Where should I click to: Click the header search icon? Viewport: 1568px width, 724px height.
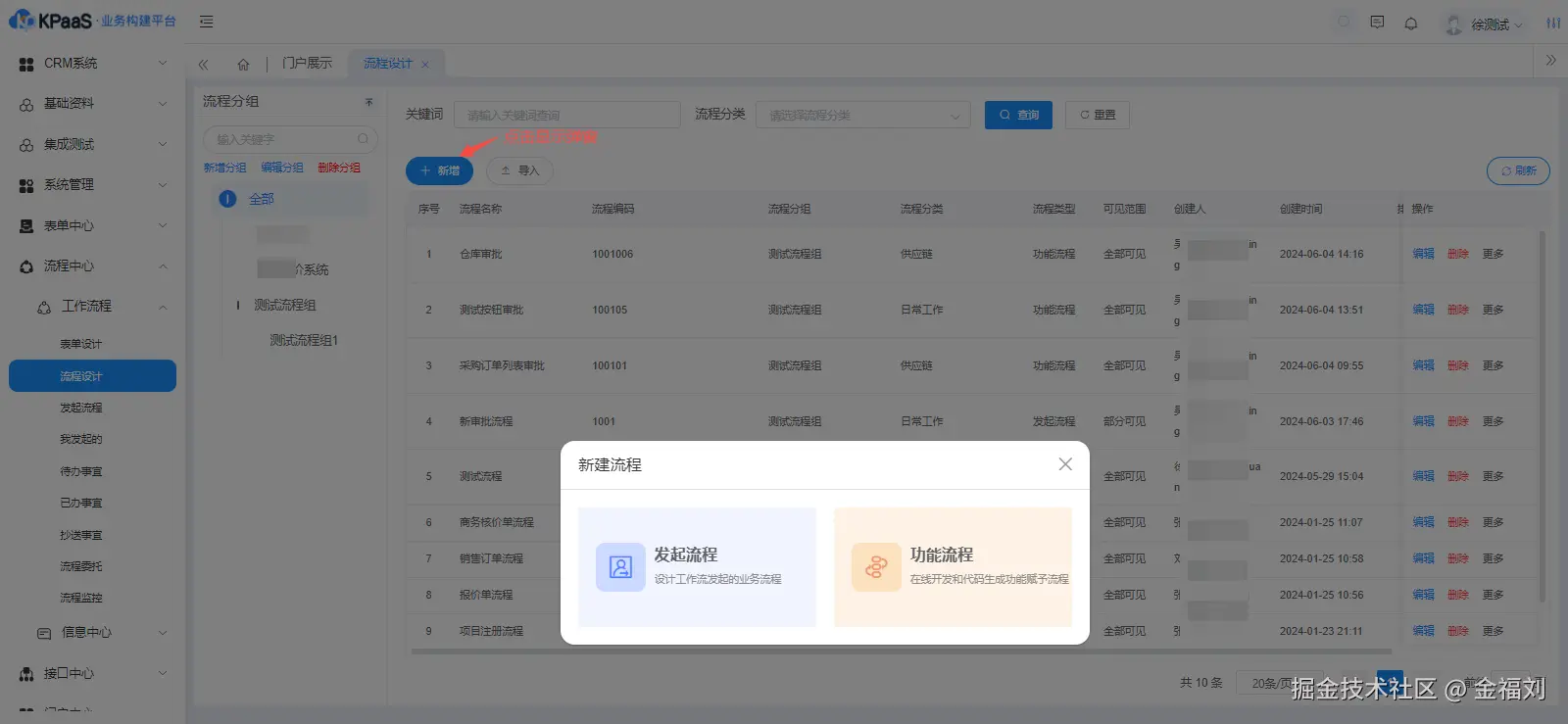coord(1345,23)
